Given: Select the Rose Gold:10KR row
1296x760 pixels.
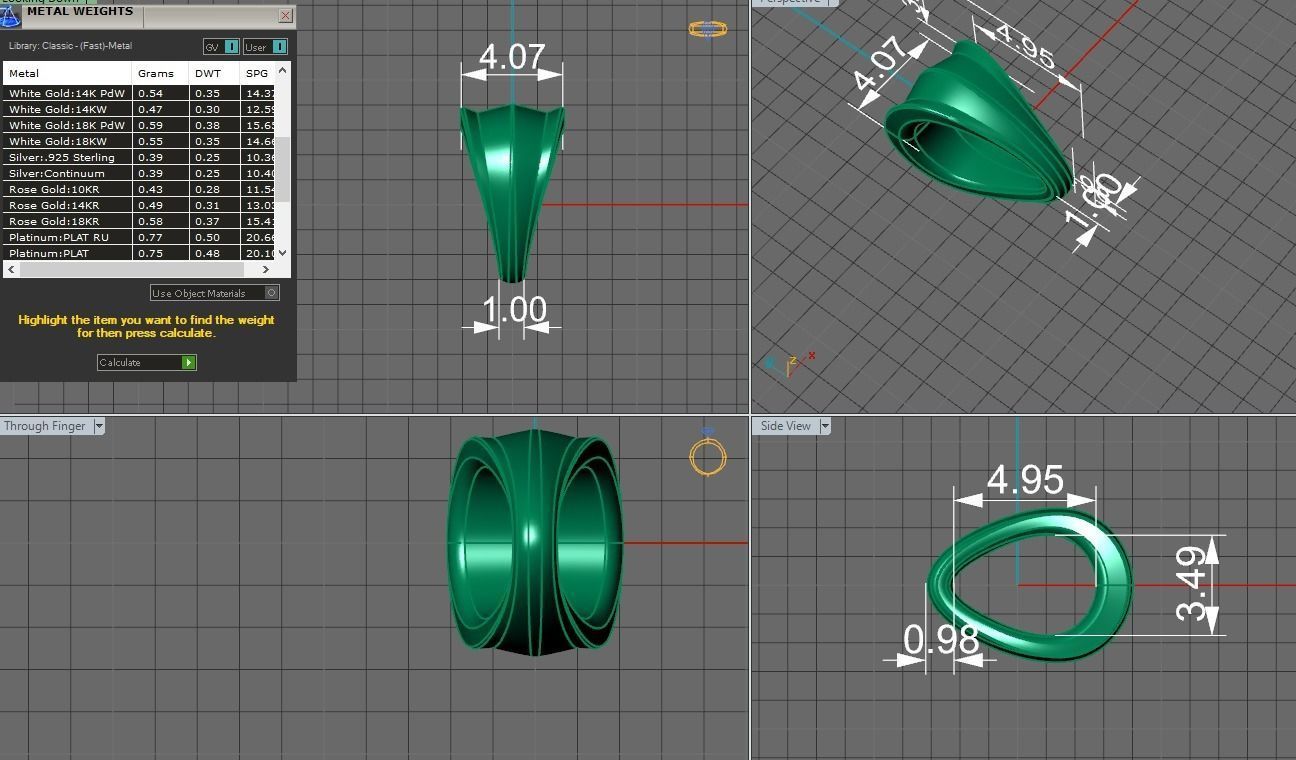Looking at the screenshot, I should [x=139, y=189].
